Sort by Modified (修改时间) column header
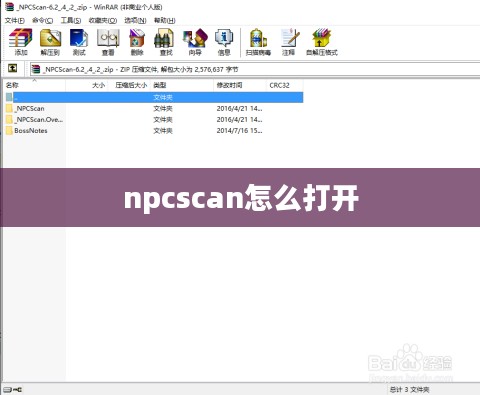Viewport: 480px width, 395px height. tap(240, 85)
